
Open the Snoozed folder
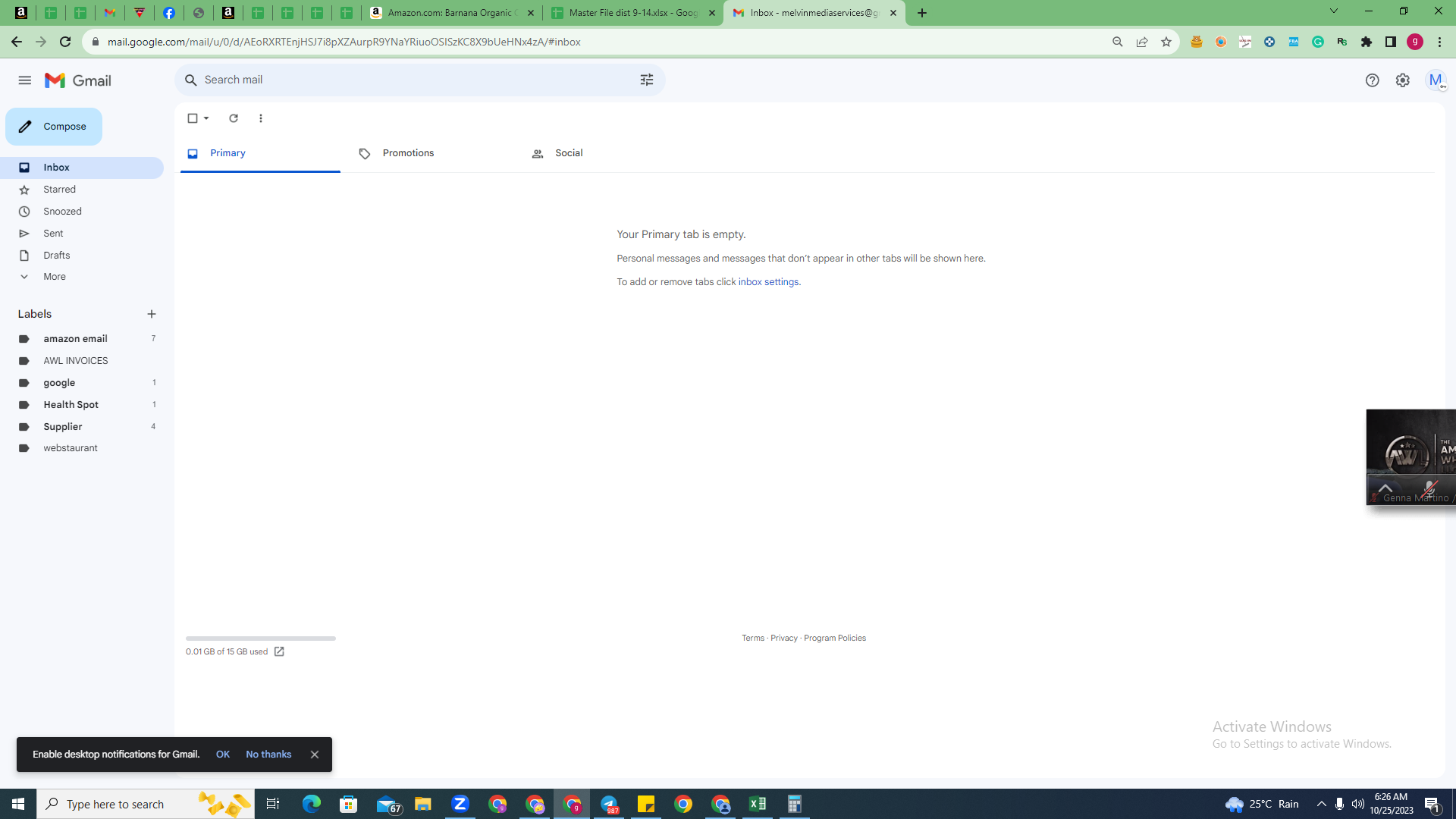[x=82, y=212]
